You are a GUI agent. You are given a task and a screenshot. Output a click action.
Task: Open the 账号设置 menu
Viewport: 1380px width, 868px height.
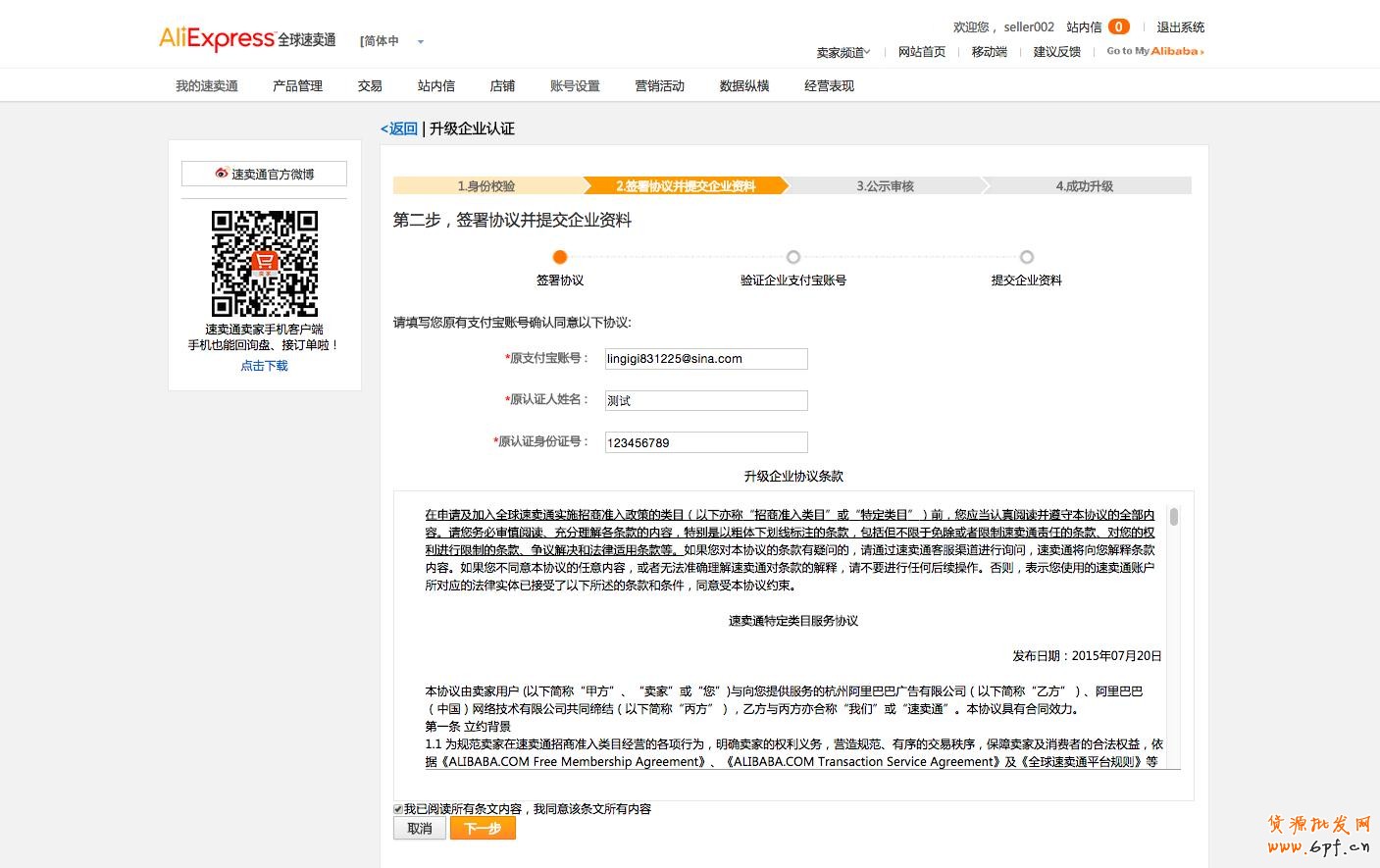pos(575,86)
